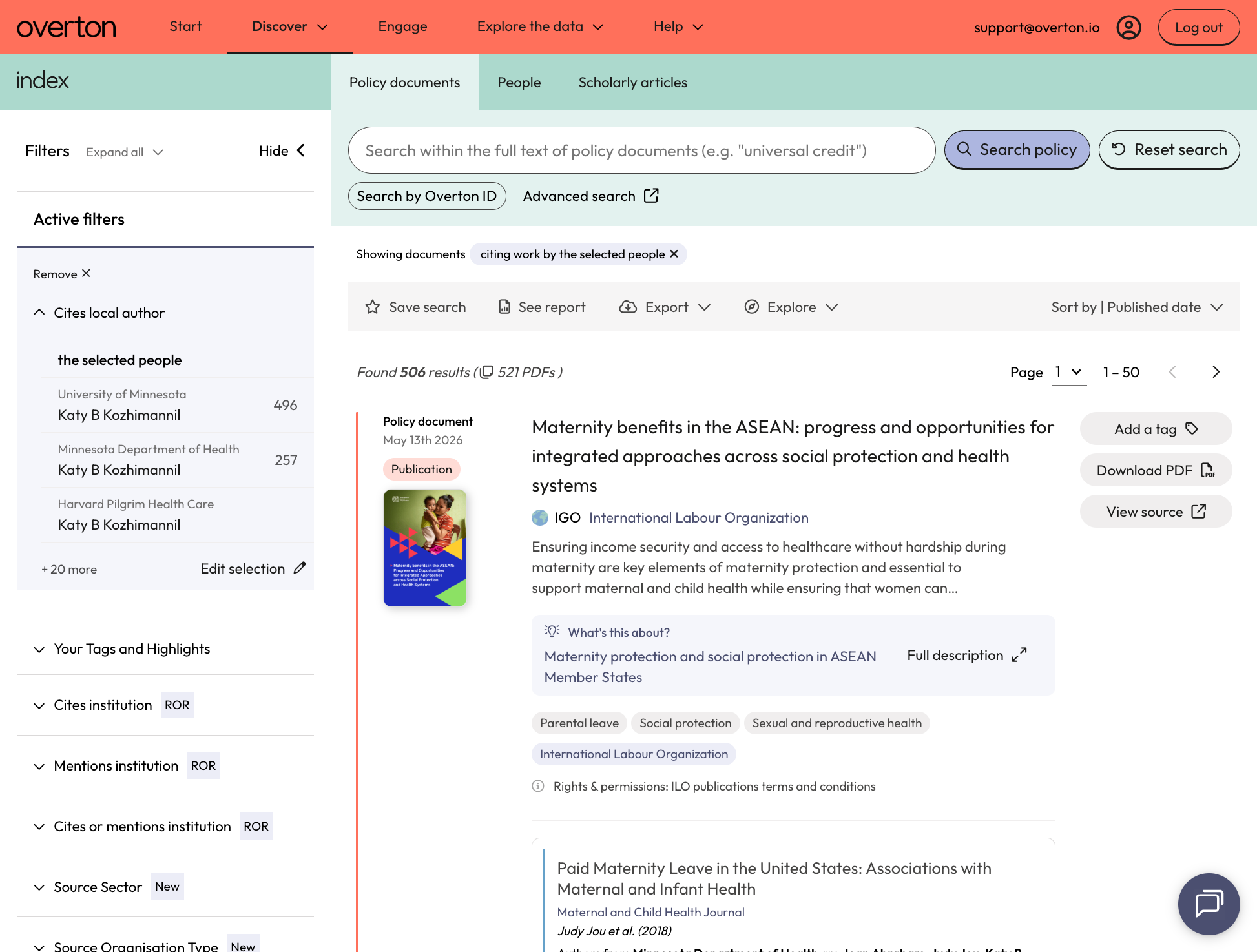The width and height of the screenshot is (1257, 952).
Task: Switch to the Scholarly articles tab
Action: [x=632, y=82]
